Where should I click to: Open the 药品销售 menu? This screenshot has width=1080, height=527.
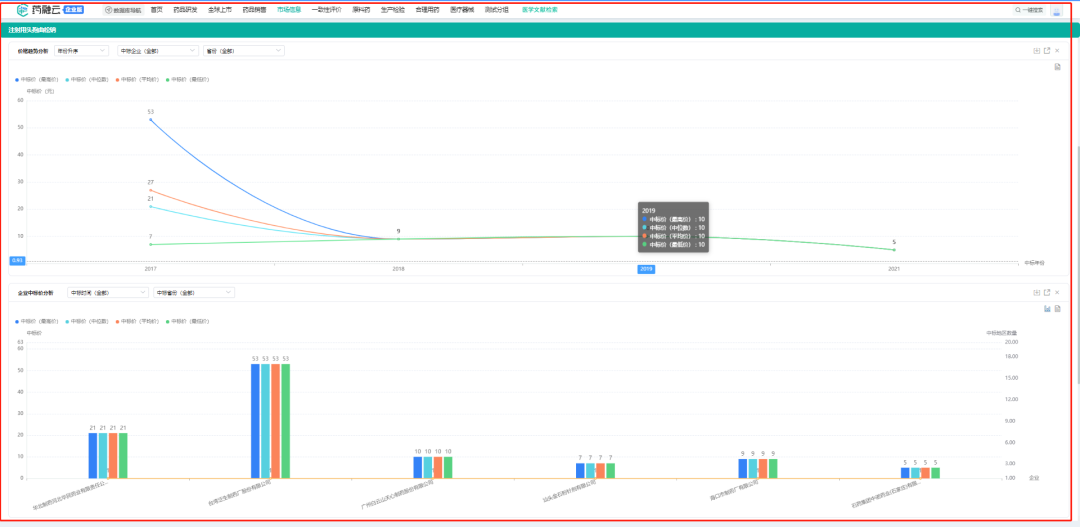254,10
